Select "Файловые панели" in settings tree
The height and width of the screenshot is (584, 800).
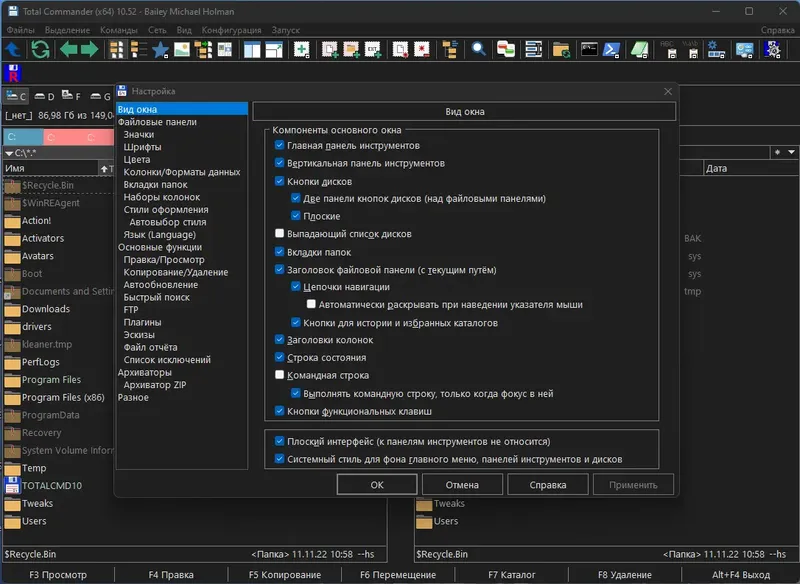pyautogui.click(x=157, y=122)
